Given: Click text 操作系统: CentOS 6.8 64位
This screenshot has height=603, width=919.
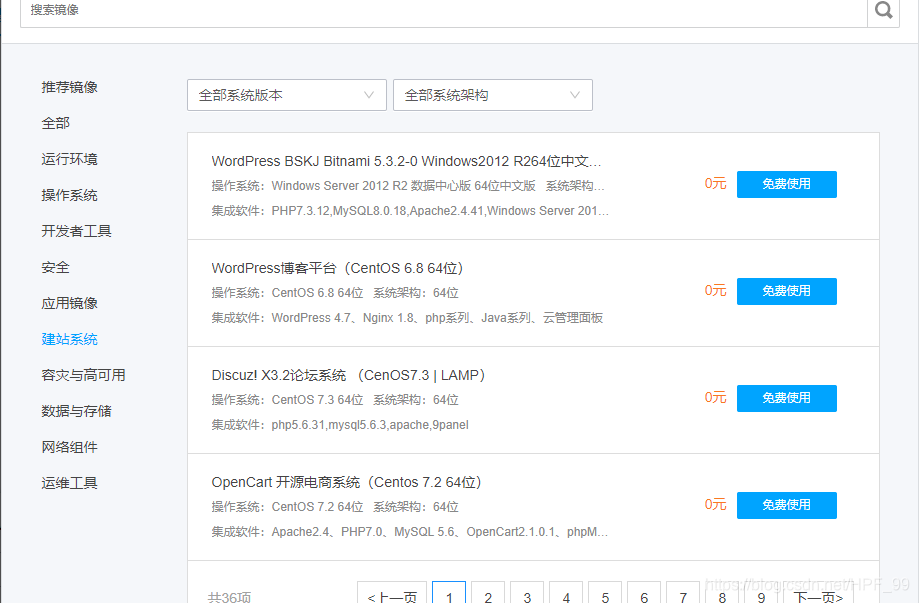Looking at the screenshot, I should 287,293.
